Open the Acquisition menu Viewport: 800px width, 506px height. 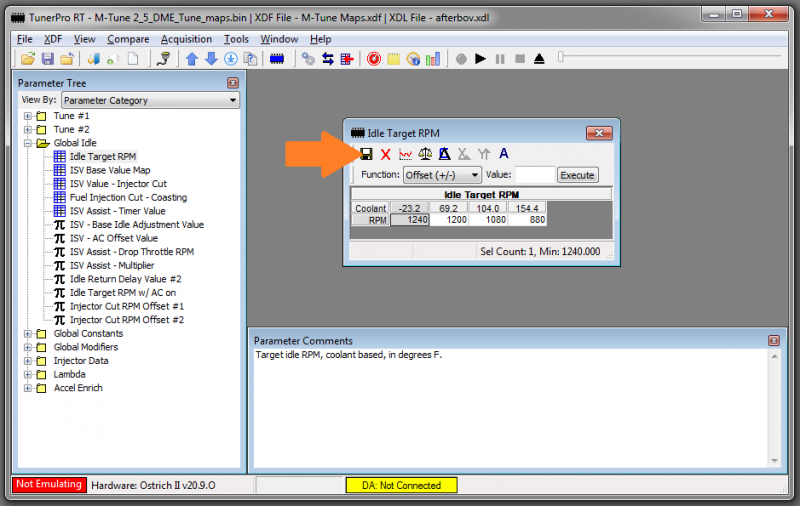(186, 39)
